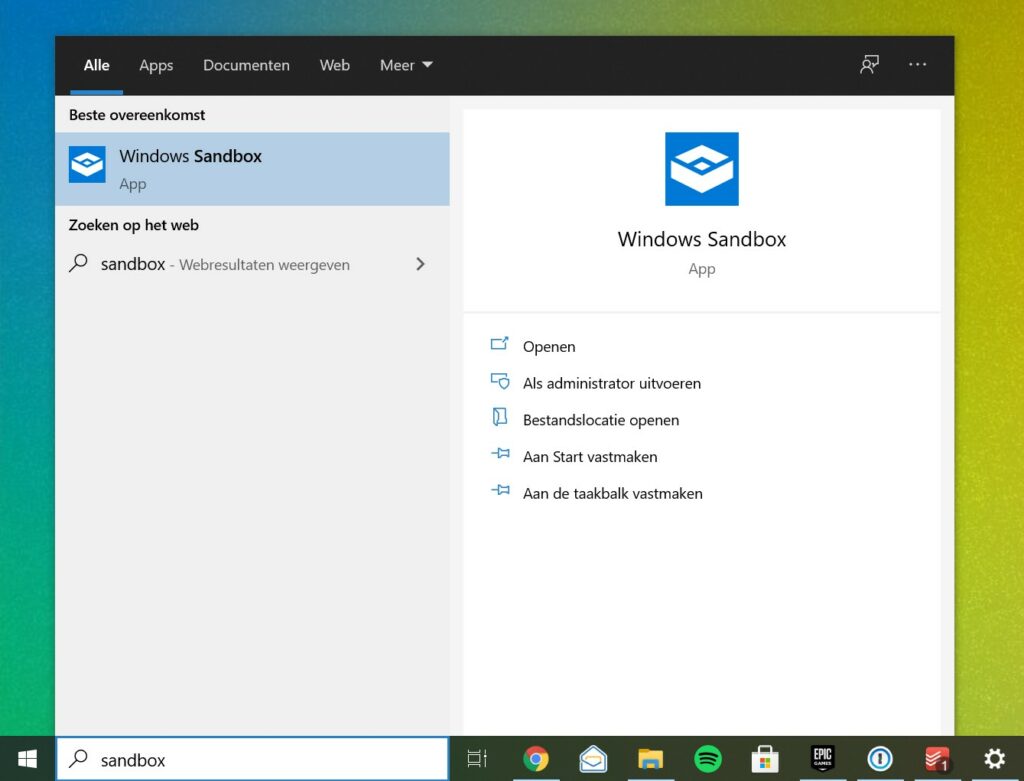Click the Openen action icon
The width and height of the screenshot is (1024, 781).
coord(500,344)
